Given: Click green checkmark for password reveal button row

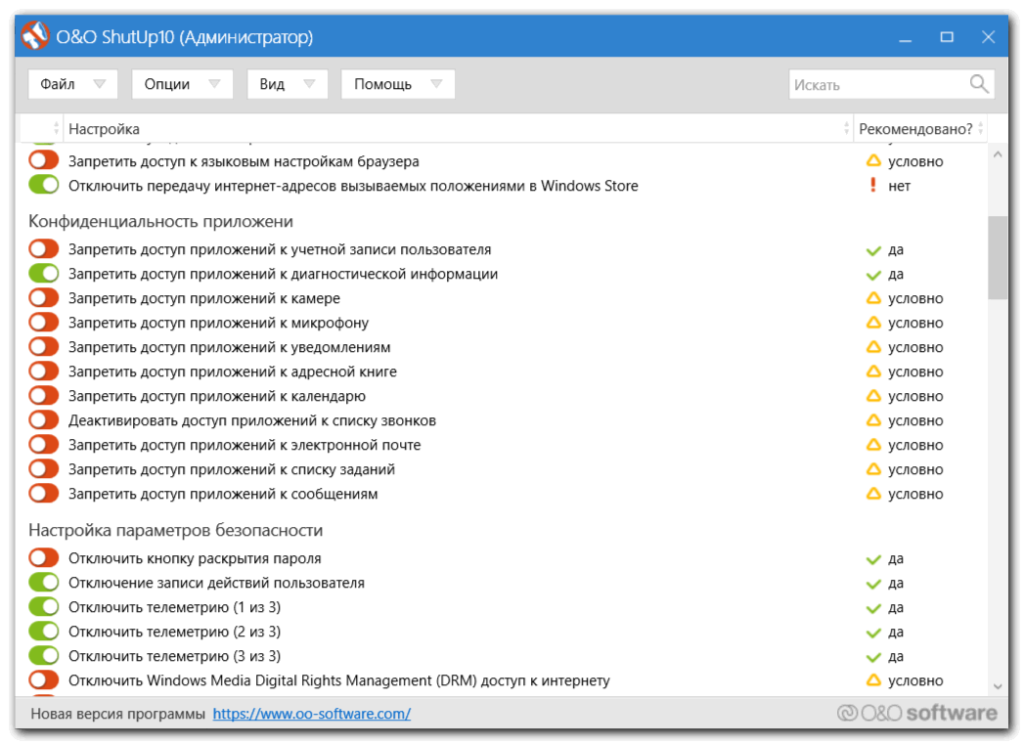Looking at the screenshot, I should click(x=873, y=559).
